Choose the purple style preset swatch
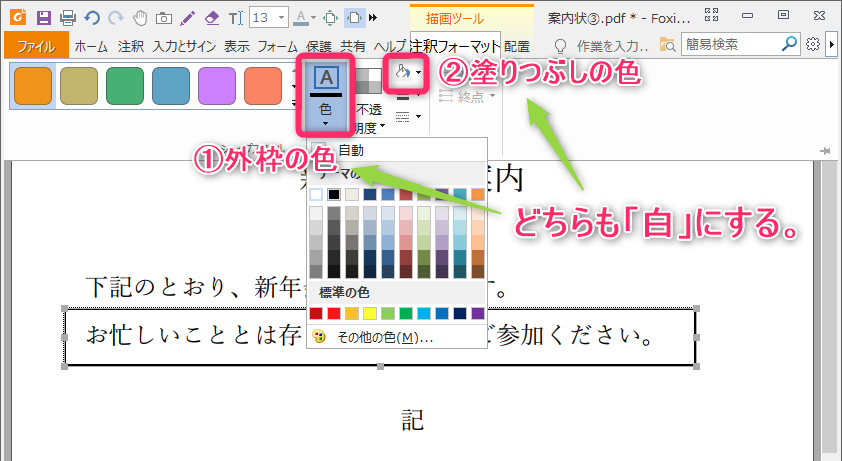This screenshot has width=842, height=461. [217, 87]
